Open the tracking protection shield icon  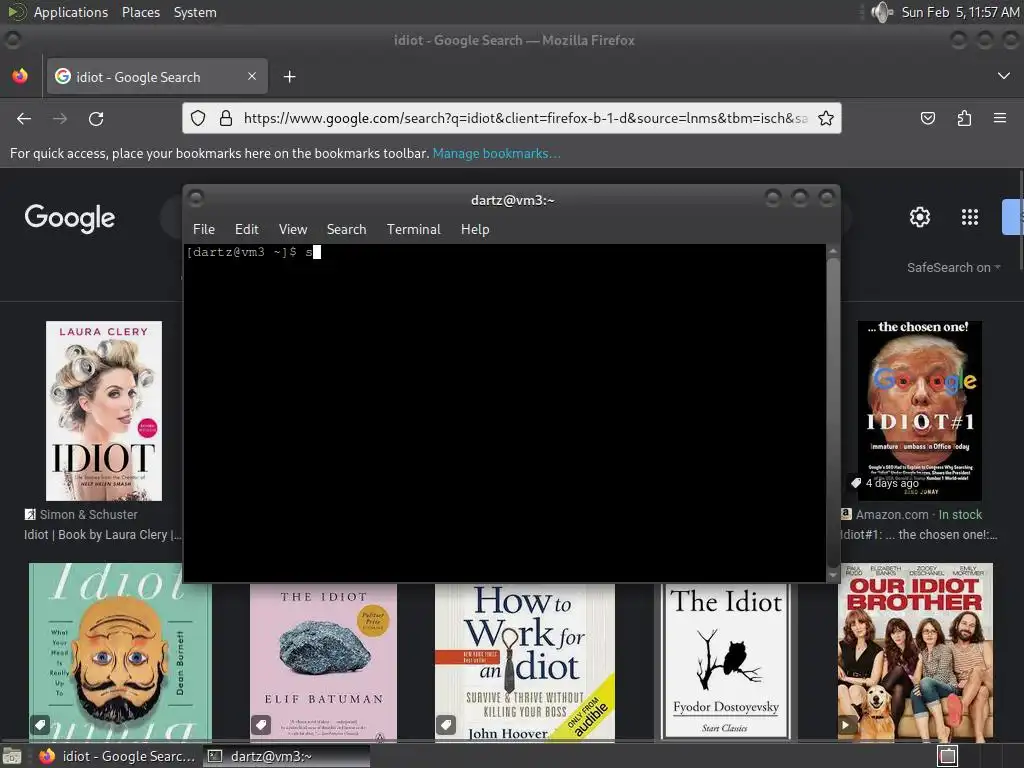[198, 118]
